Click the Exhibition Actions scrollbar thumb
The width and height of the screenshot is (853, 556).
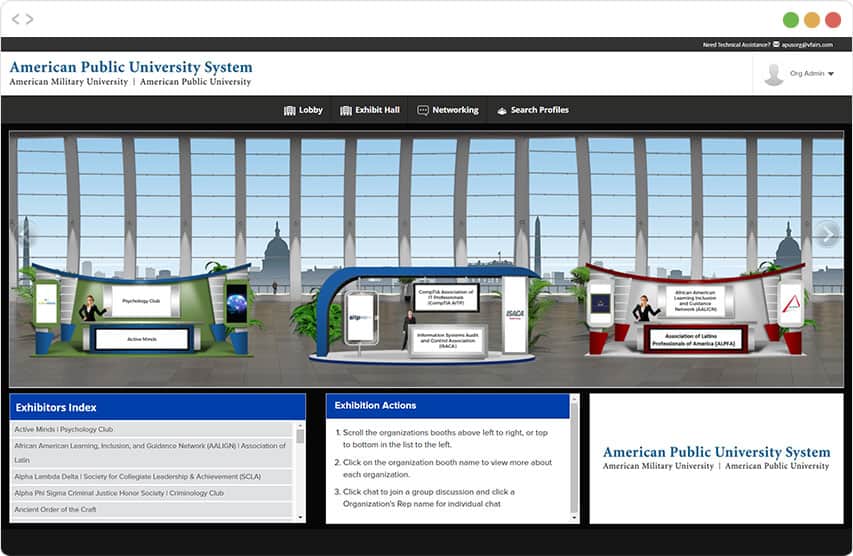point(573,457)
